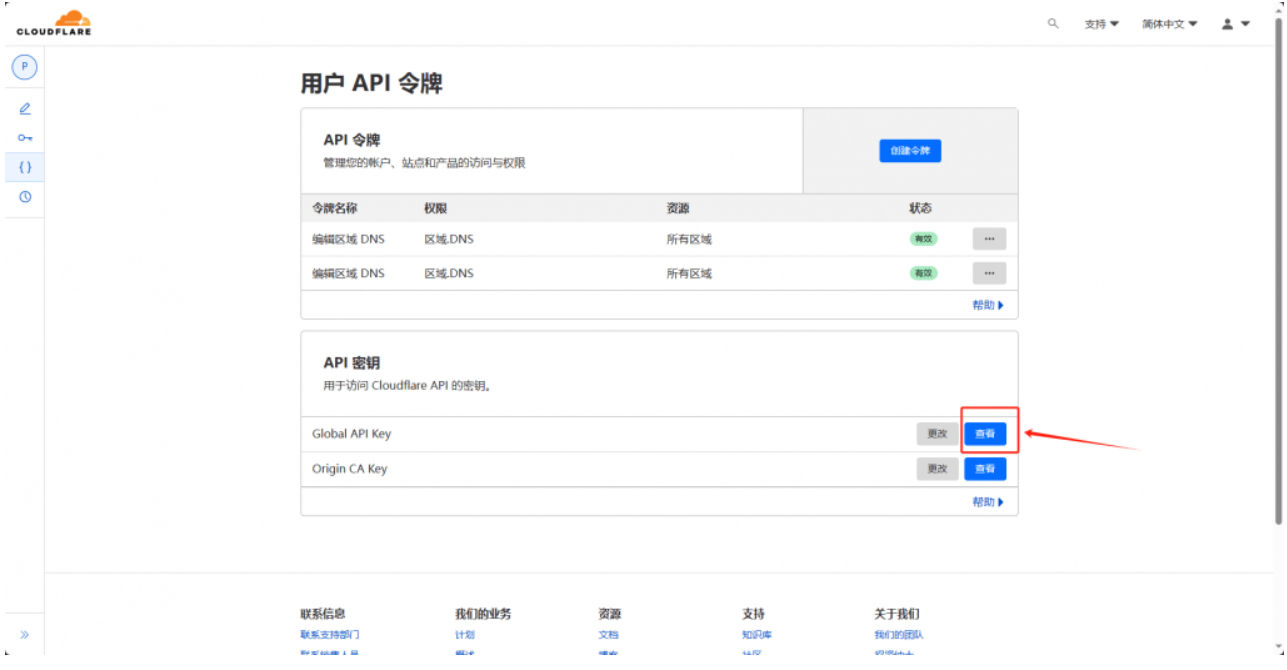Click 查看 for Global API Key
Screen dimensions: 1287x670
985,434
